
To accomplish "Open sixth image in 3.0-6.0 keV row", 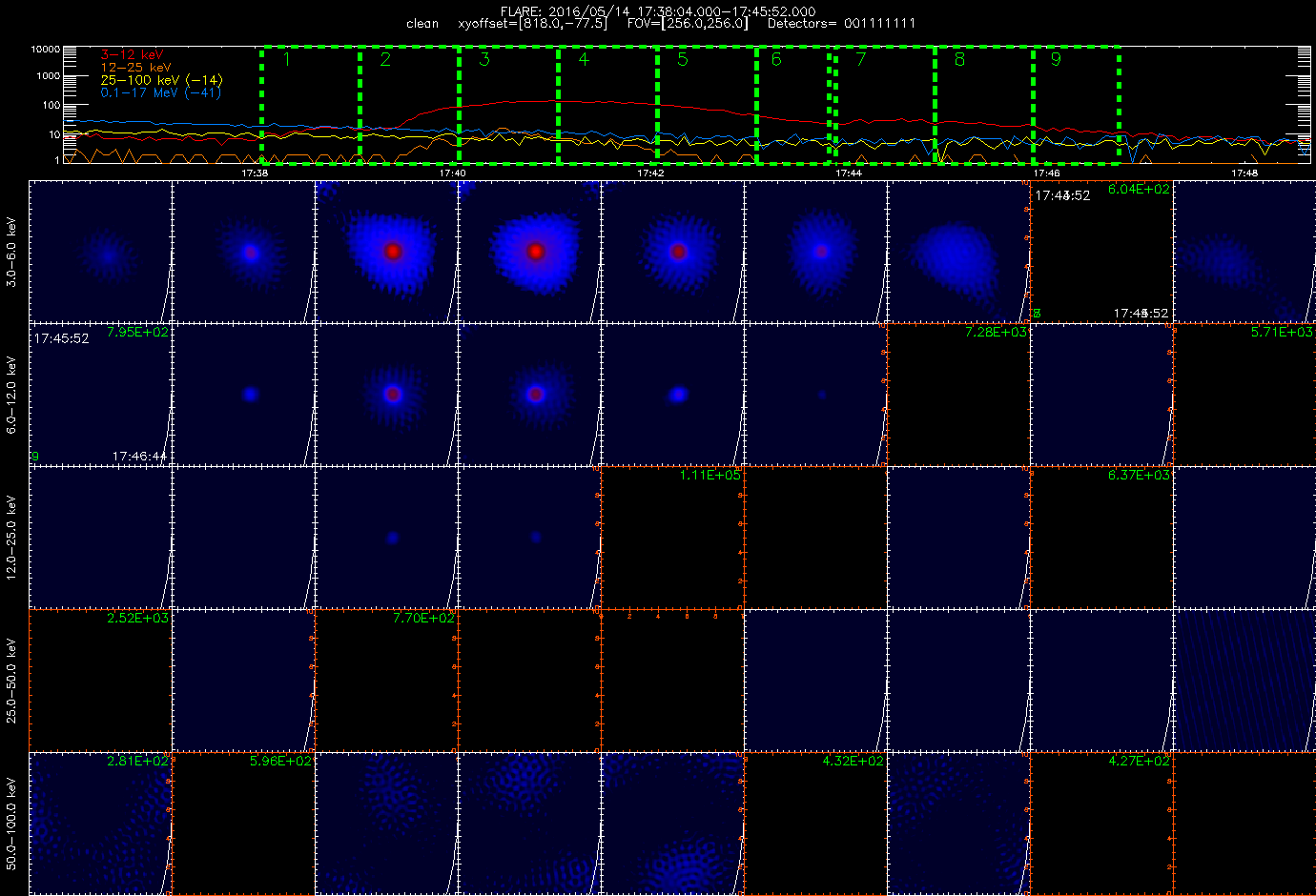I will point(816,252).
